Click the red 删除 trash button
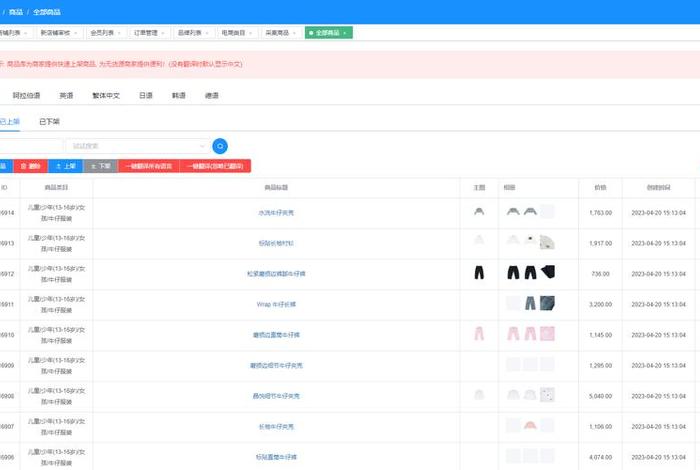Screen dimensions: 700x470 (x=31, y=166)
